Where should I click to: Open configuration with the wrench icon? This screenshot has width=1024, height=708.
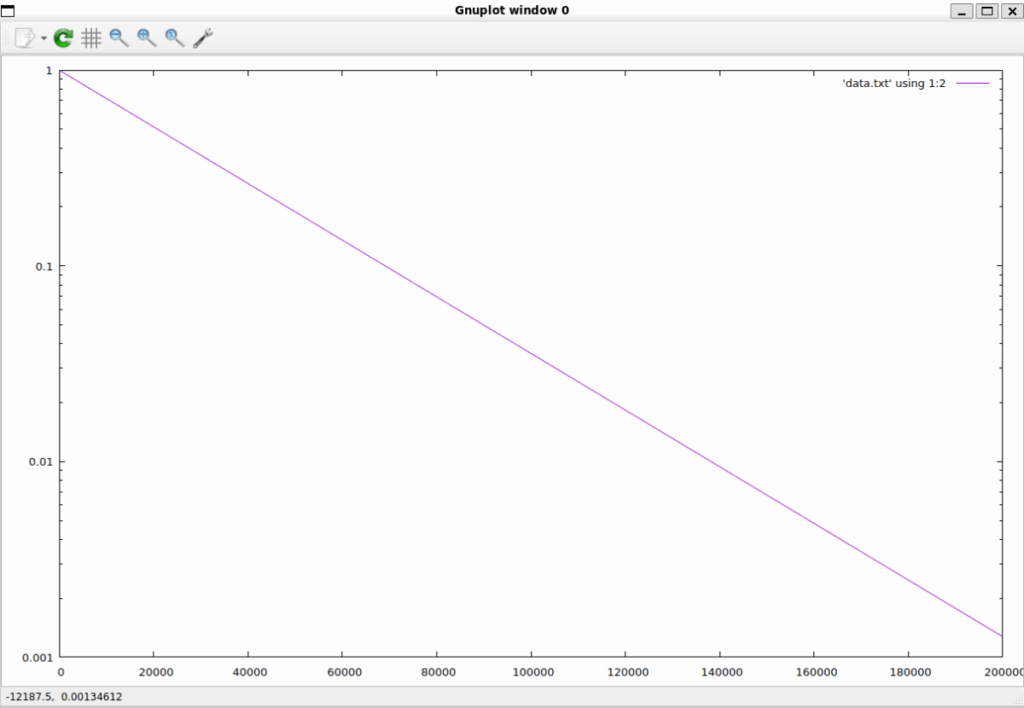[x=203, y=38]
